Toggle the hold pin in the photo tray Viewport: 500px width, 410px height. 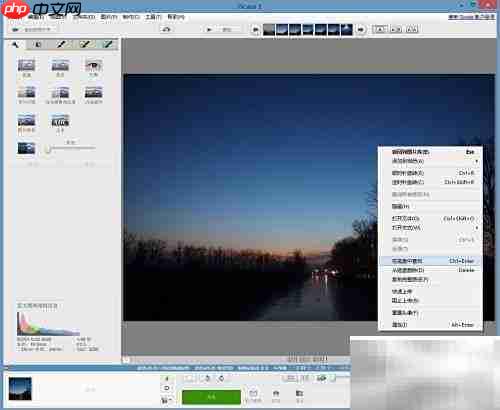(167, 378)
